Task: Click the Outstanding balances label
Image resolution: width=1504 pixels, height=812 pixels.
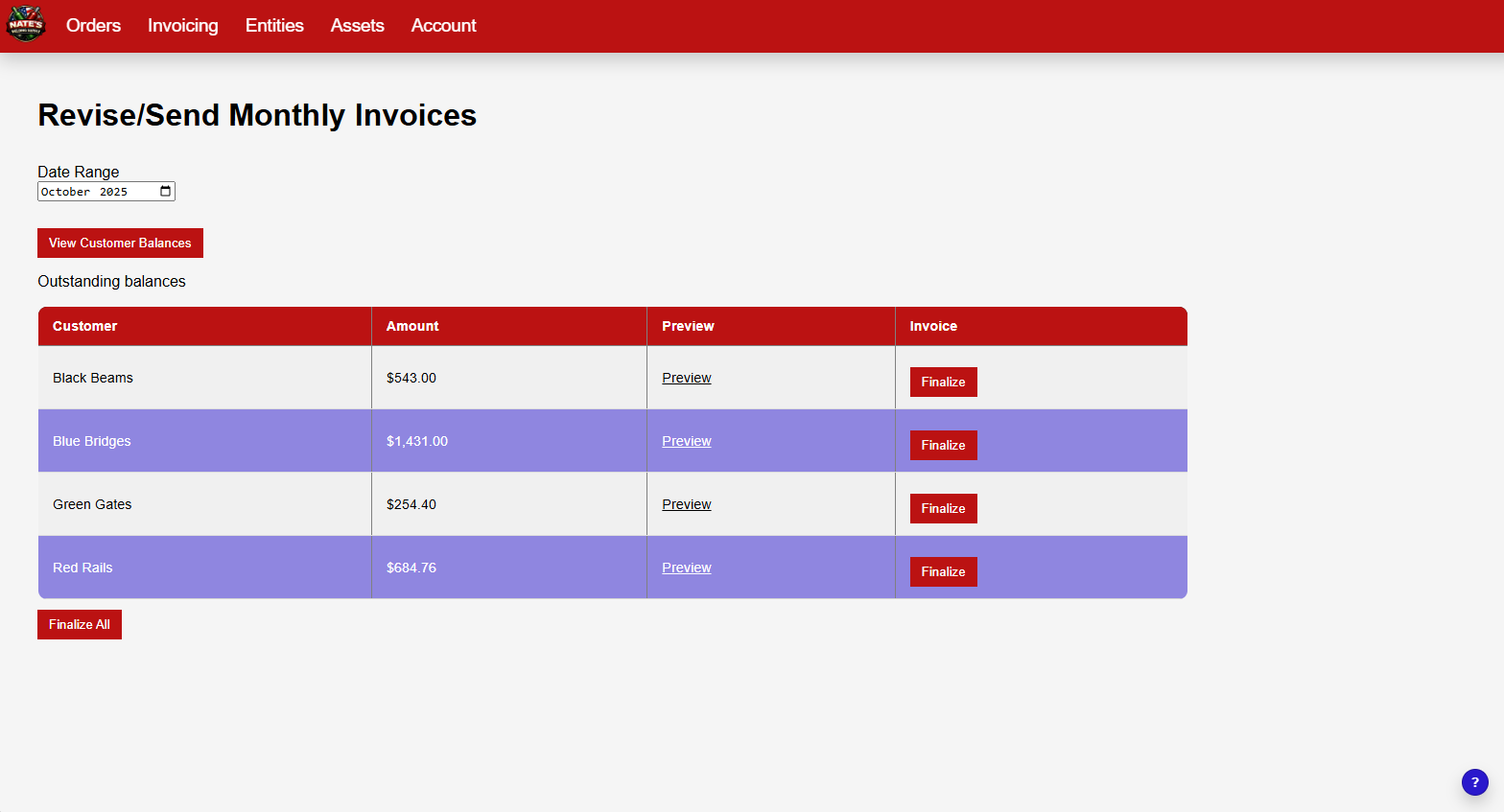Action: (111, 281)
